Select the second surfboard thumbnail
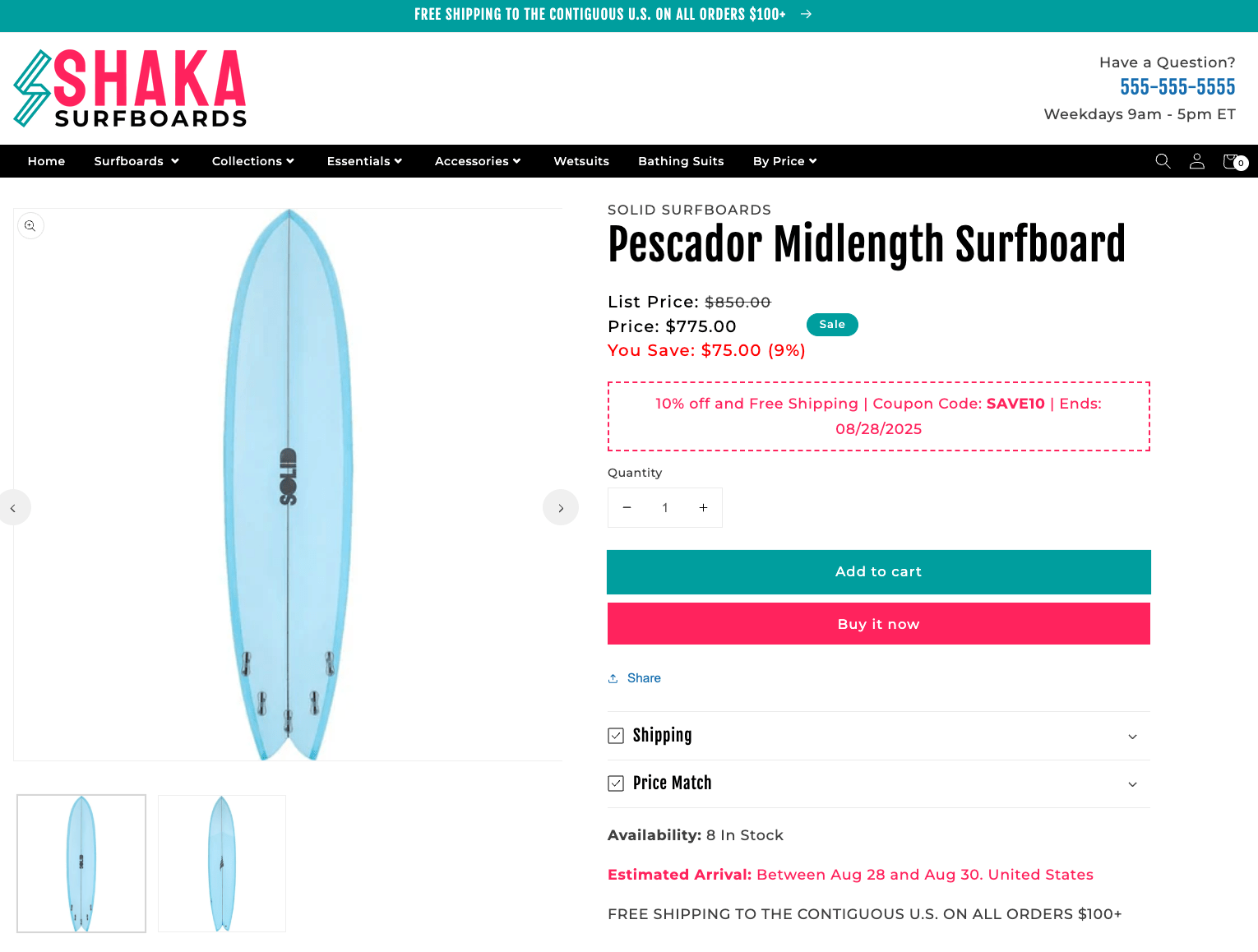The width and height of the screenshot is (1258, 952). click(222, 863)
